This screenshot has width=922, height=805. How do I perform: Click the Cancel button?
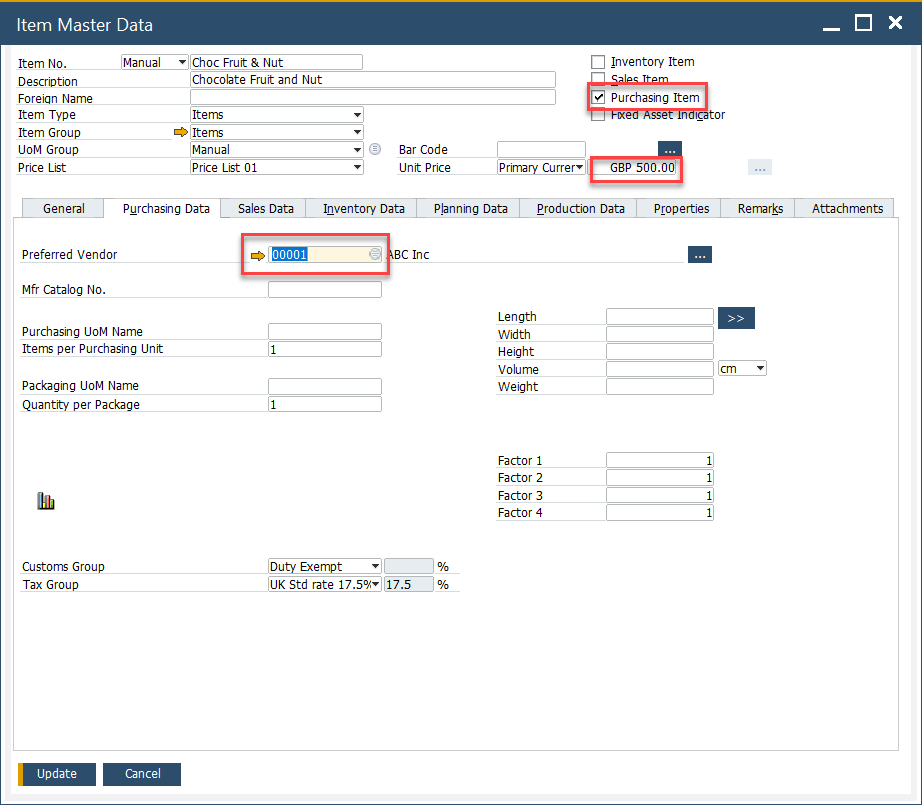tap(143, 774)
